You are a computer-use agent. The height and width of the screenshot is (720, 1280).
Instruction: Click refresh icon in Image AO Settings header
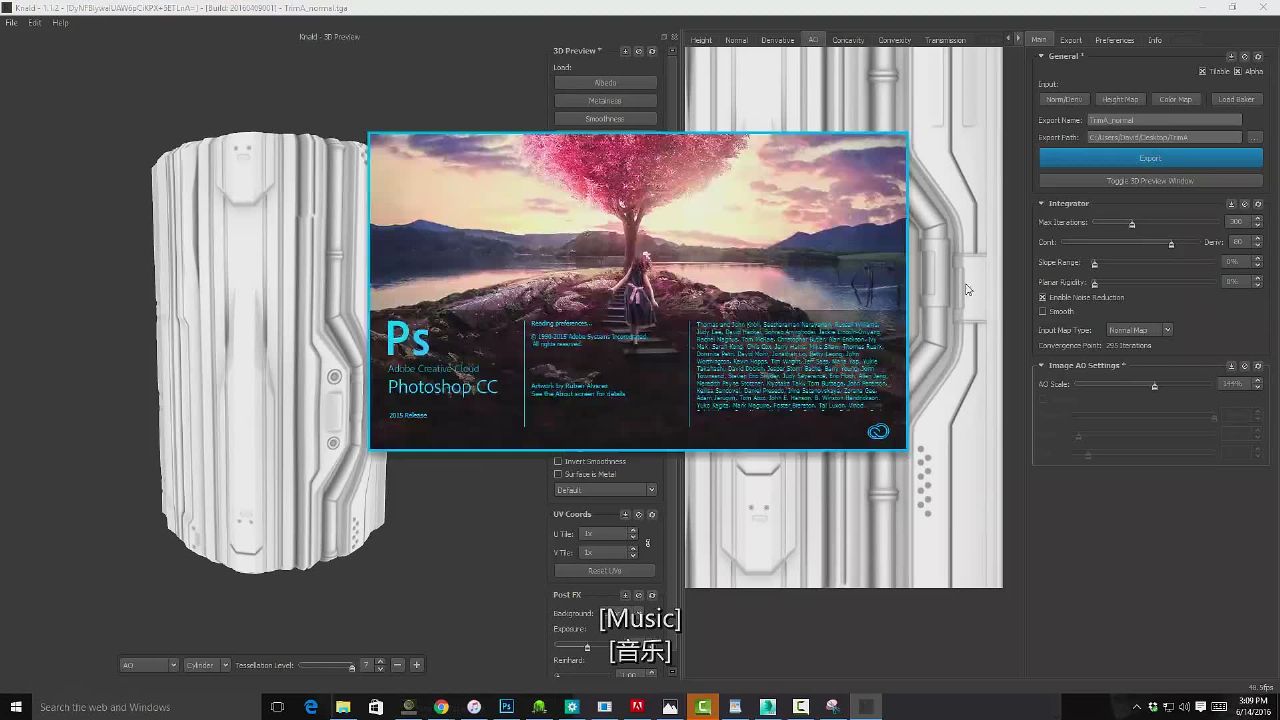1258,366
